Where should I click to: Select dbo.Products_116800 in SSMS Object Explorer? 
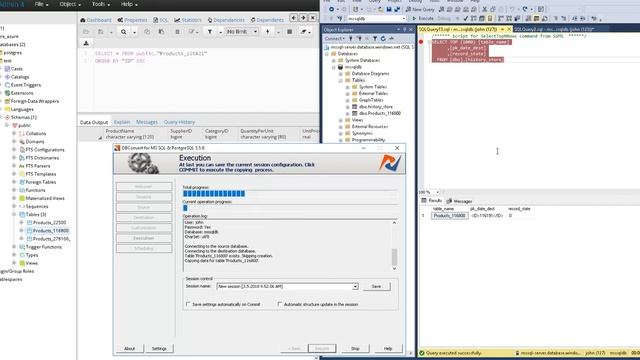click(380, 113)
